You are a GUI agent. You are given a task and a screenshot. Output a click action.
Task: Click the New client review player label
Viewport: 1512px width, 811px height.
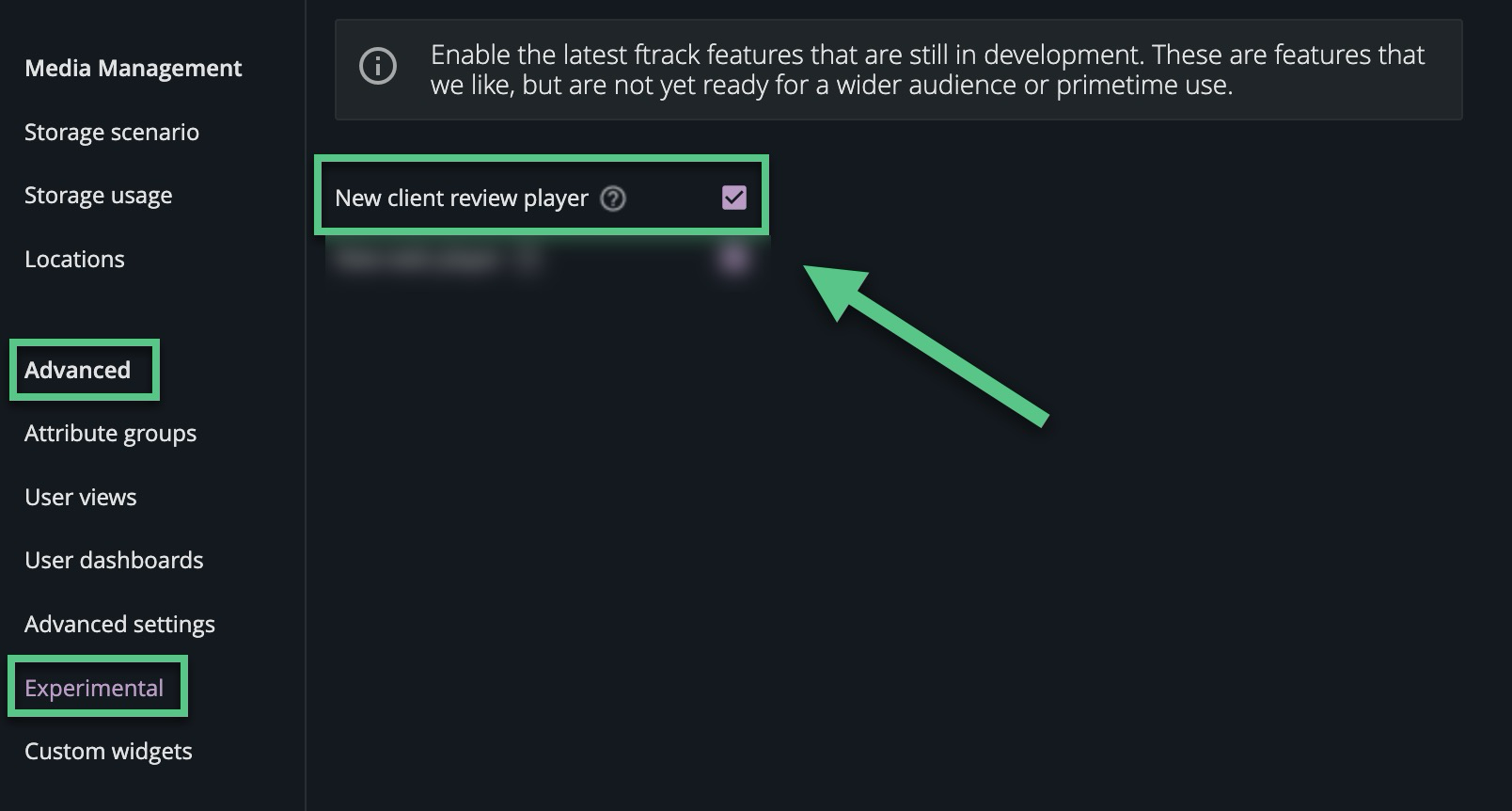[x=462, y=199]
